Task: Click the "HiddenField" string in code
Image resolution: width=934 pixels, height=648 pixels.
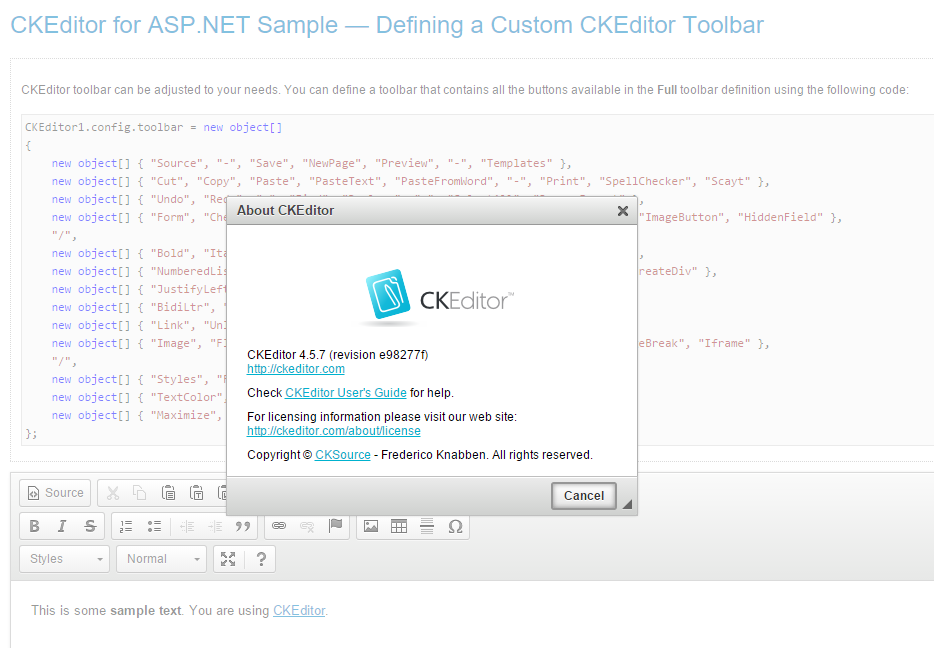Action: (780, 217)
